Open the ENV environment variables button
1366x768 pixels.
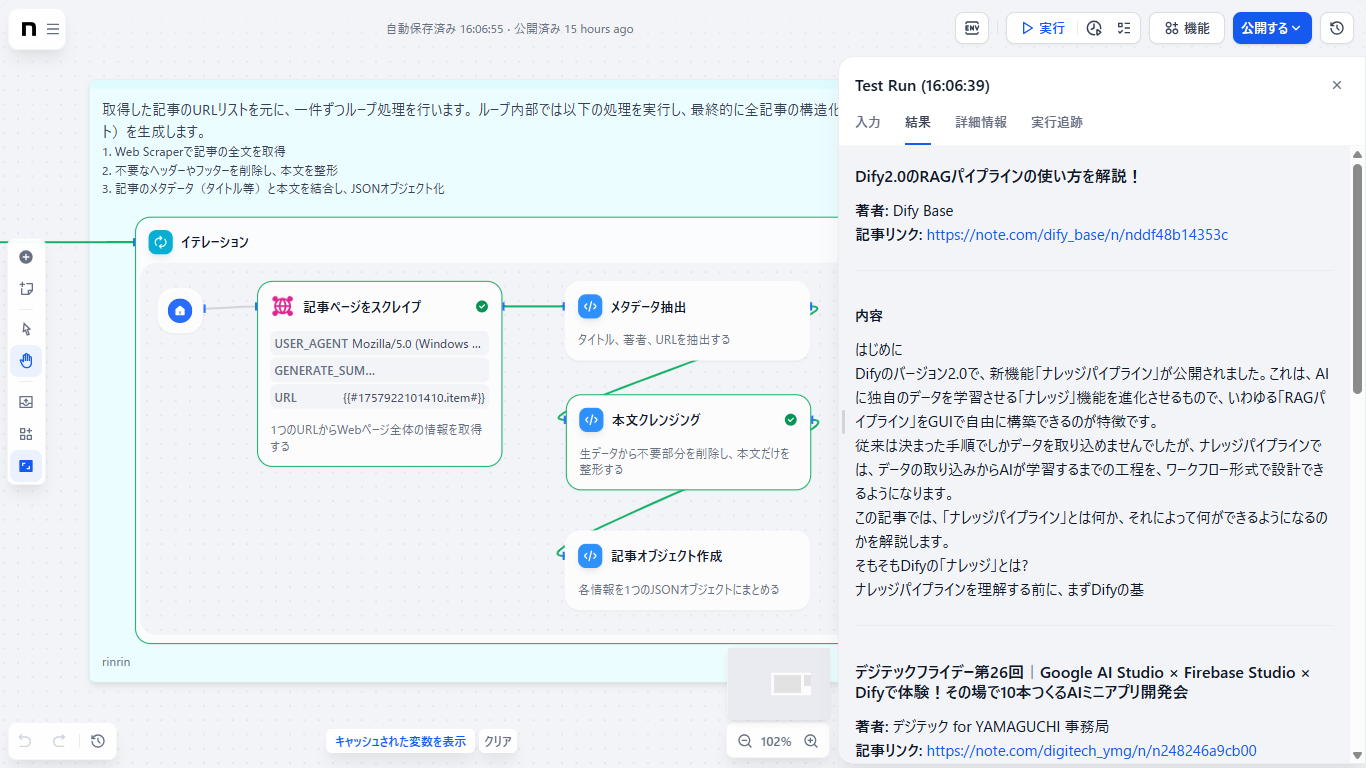[x=972, y=28]
